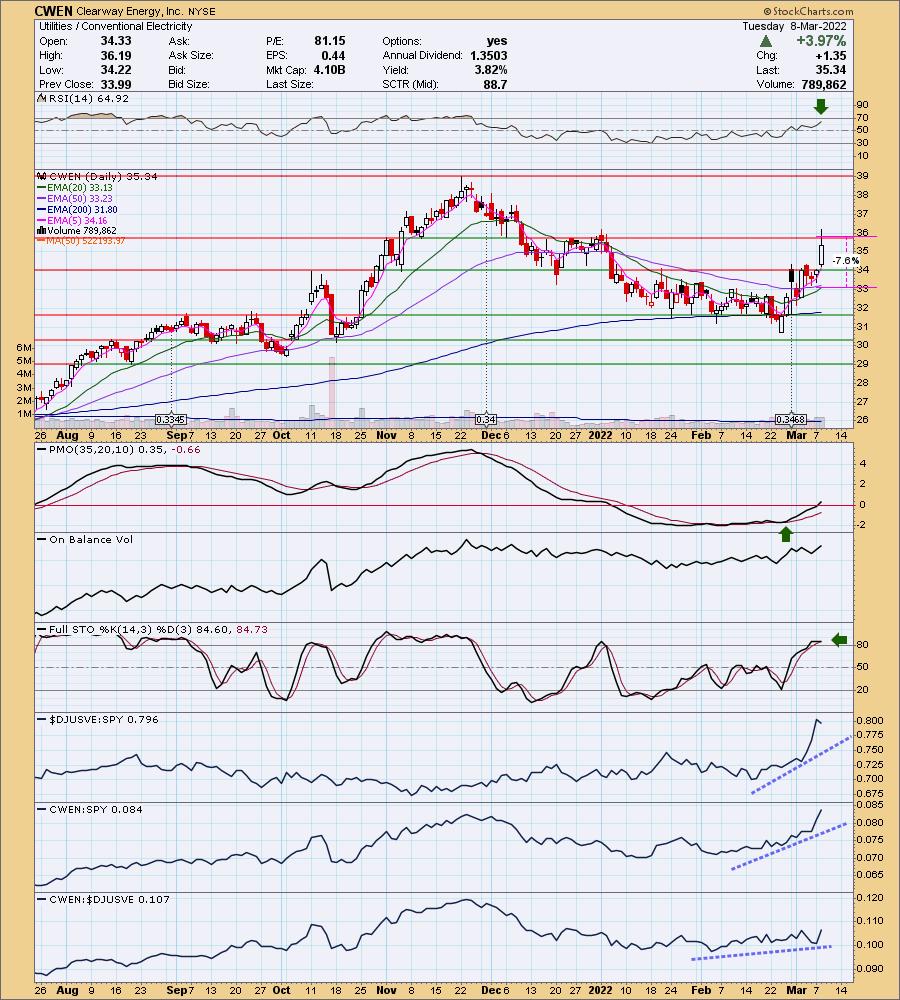Click the Options value yes

pyautogui.click(x=497, y=41)
